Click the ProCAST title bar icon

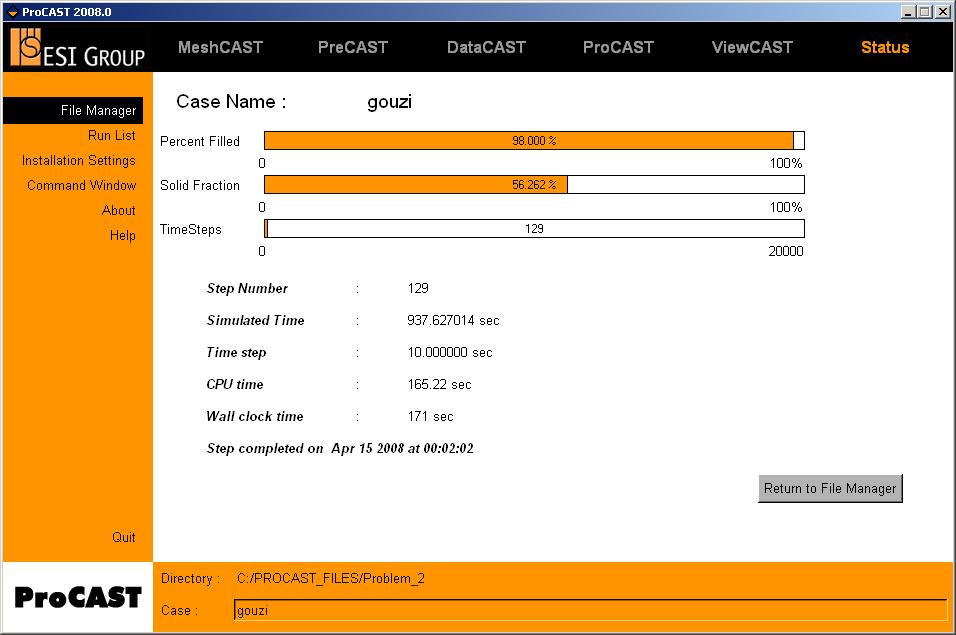(12, 12)
